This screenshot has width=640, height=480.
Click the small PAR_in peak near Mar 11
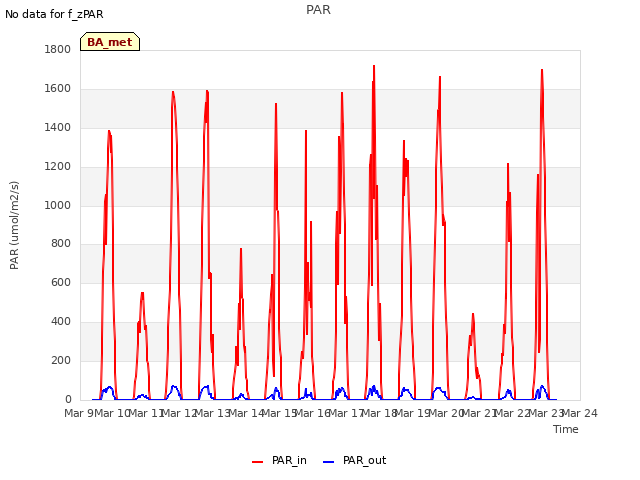[x=142, y=293]
